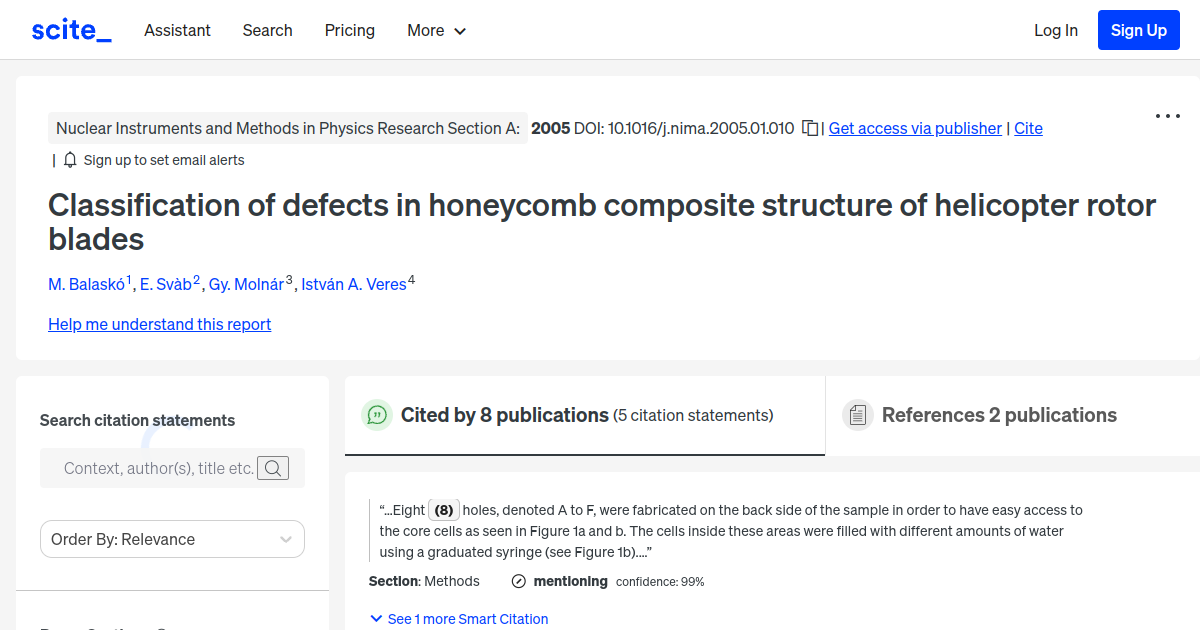The width and height of the screenshot is (1200, 630).
Task: Click the magnifying glass search icon
Action: point(273,467)
